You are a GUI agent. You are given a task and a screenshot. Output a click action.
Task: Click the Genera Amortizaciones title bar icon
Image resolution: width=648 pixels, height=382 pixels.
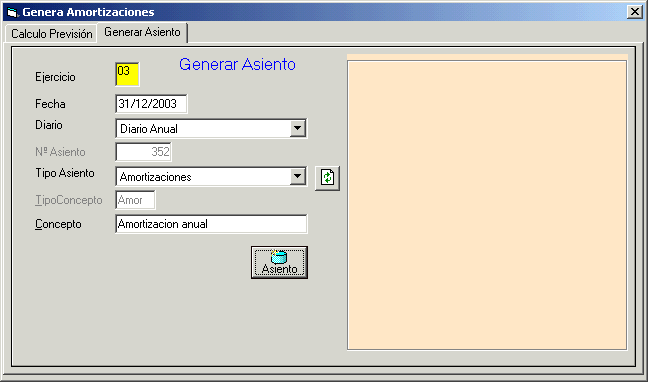pos(13,12)
